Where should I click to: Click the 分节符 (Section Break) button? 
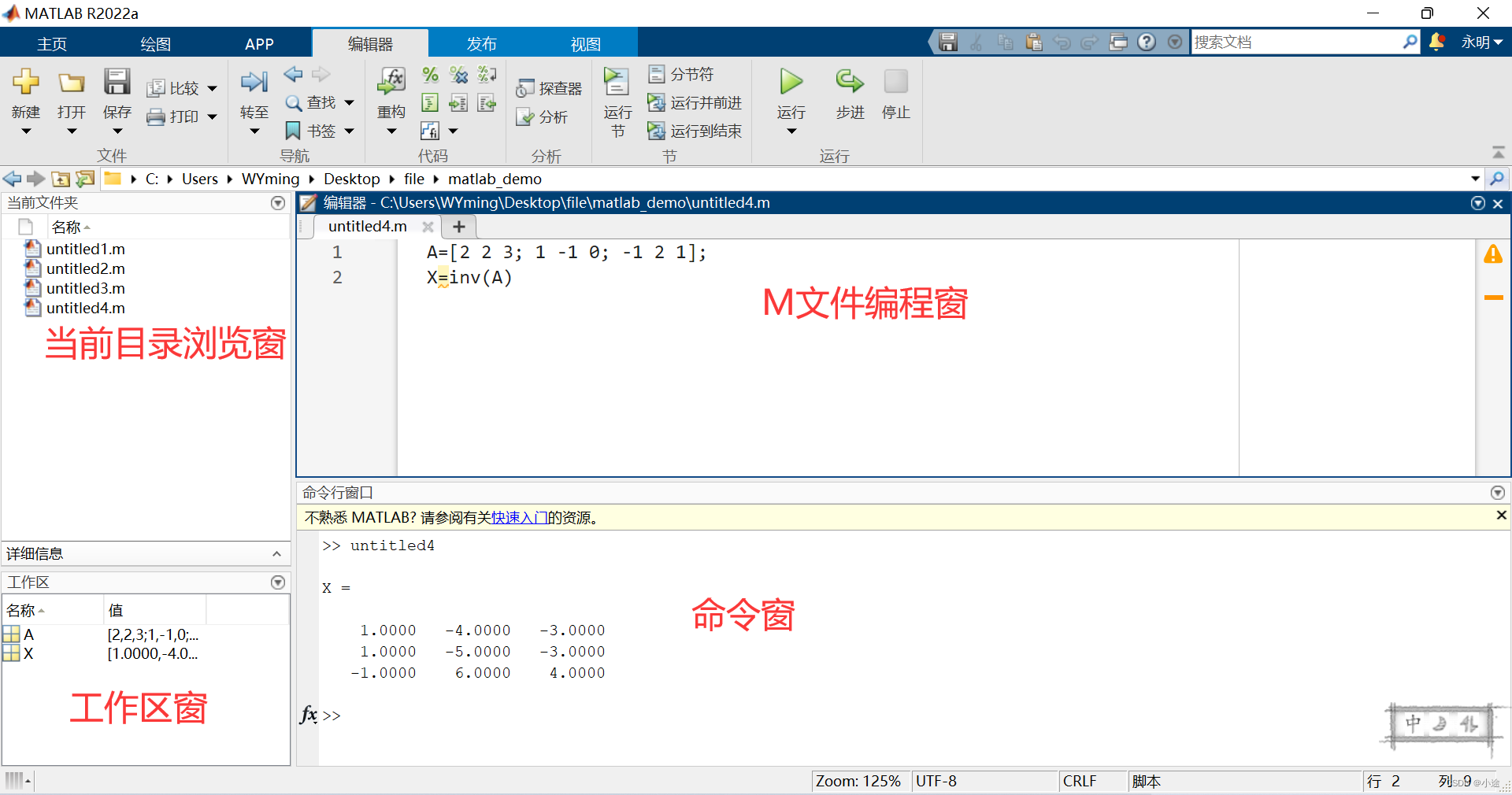[x=680, y=74]
